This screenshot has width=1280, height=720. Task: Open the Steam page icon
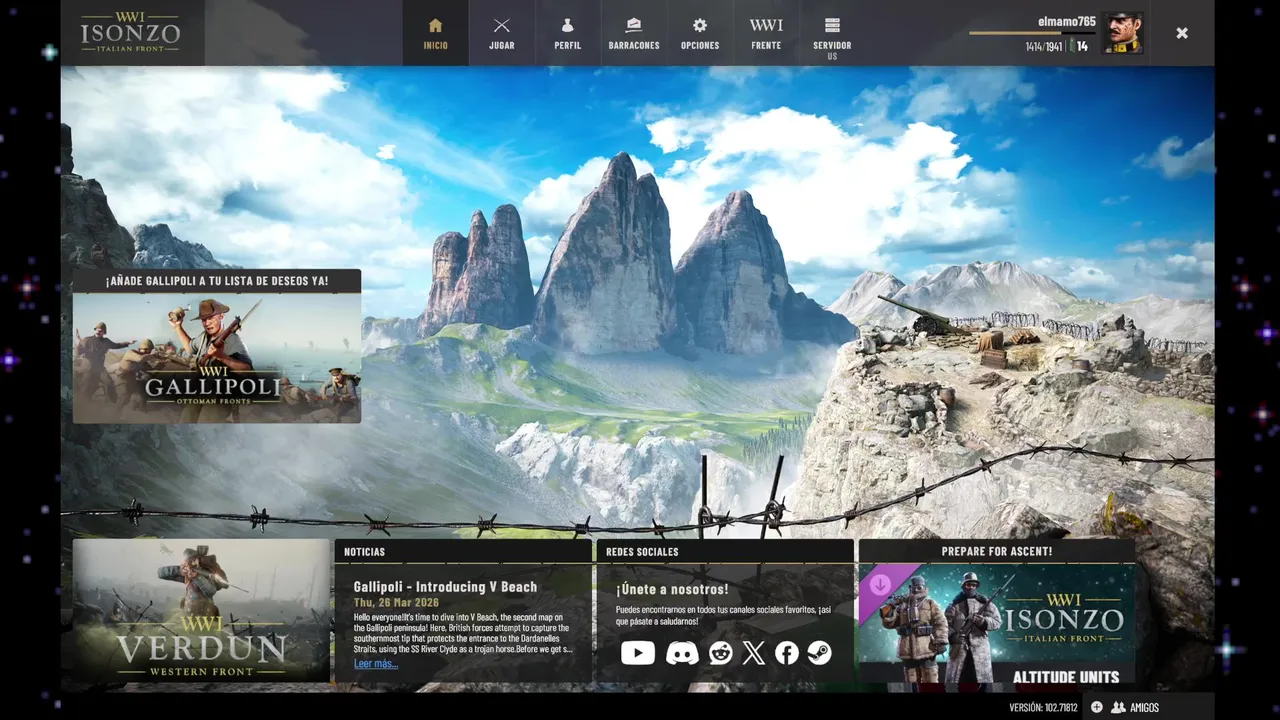pyautogui.click(x=819, y=653)
